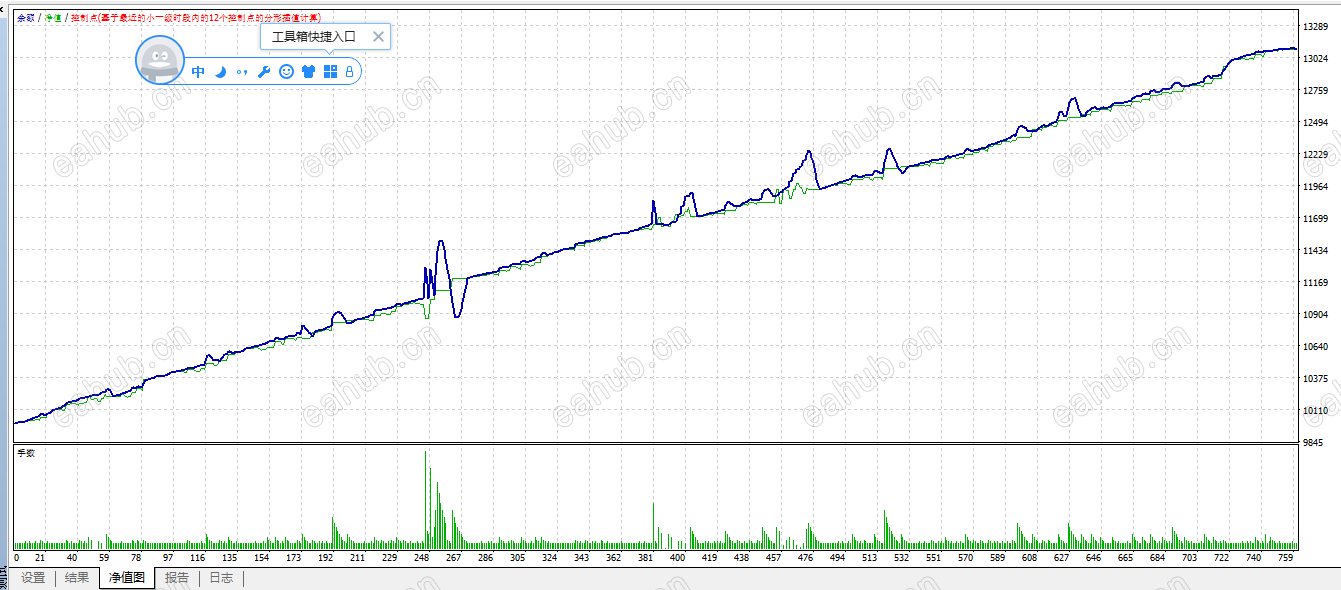Click the tallest blue balance spike on chart
This screenshot has height=590, width=1341.
pyautogui.click(x=441, y=242)
